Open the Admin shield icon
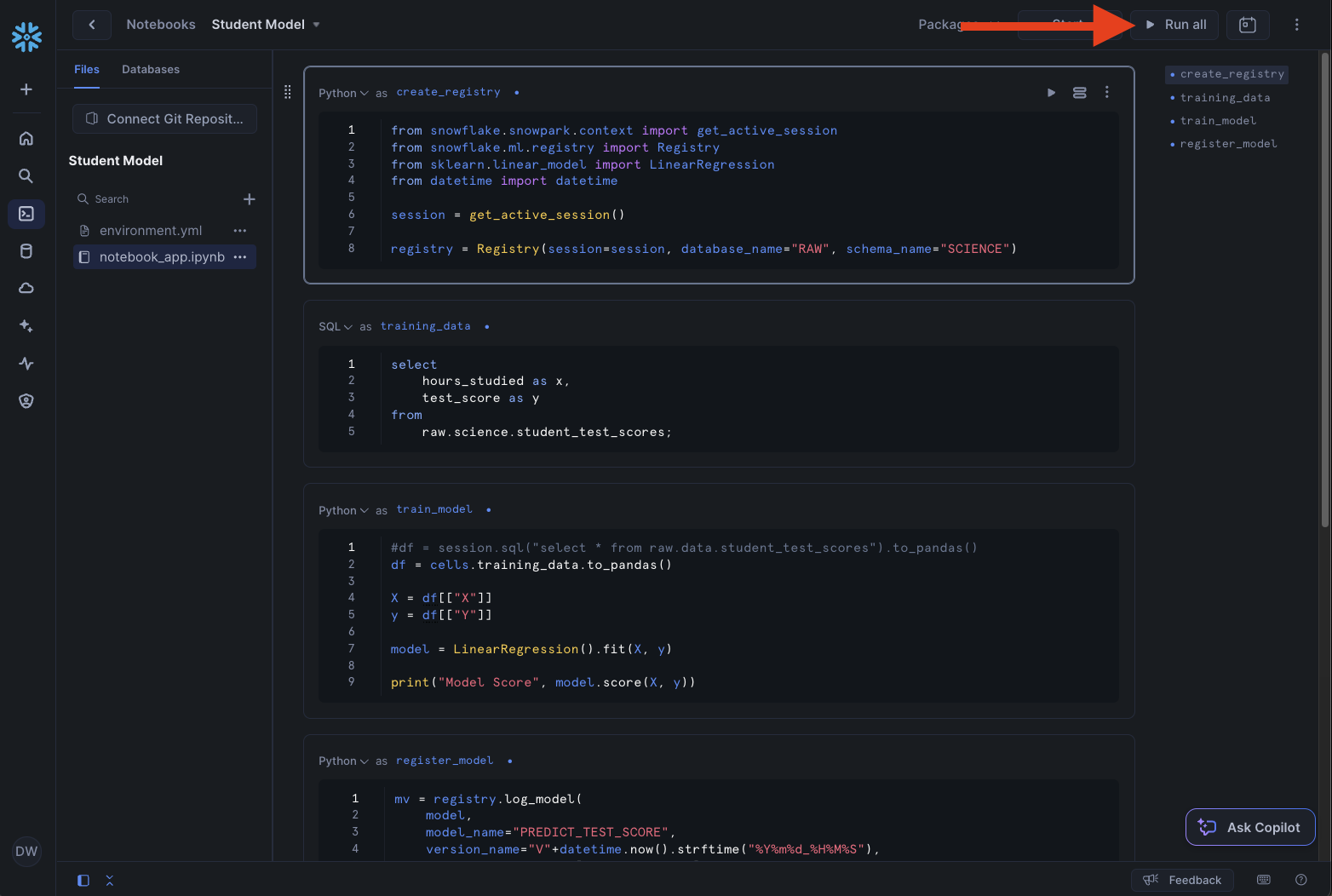 (26, 400)
